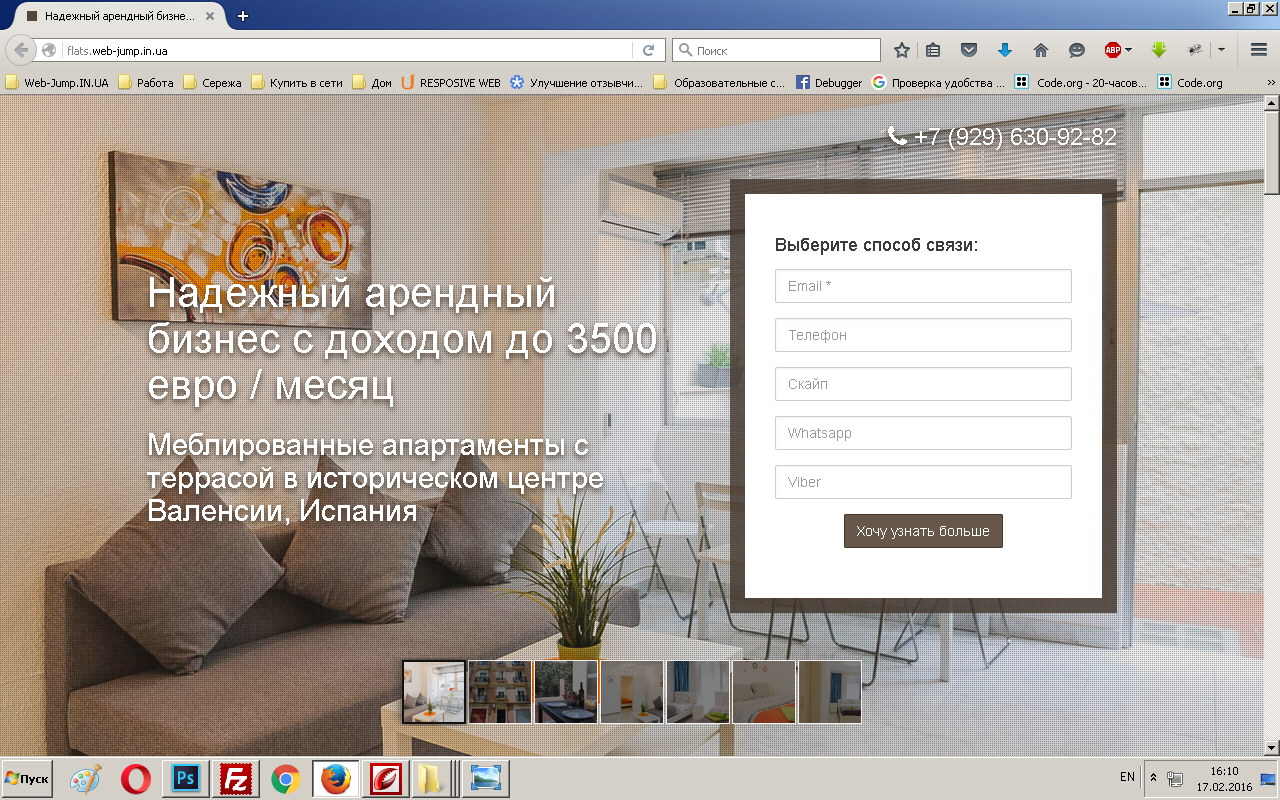Open the chat smiley toolbar icon
1280x800 pixels.
pyautogui.click(x=1076, y=50)
